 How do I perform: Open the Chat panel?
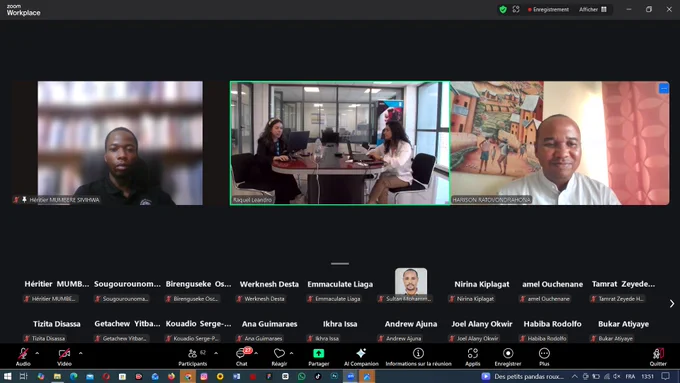tap(242, 357)
